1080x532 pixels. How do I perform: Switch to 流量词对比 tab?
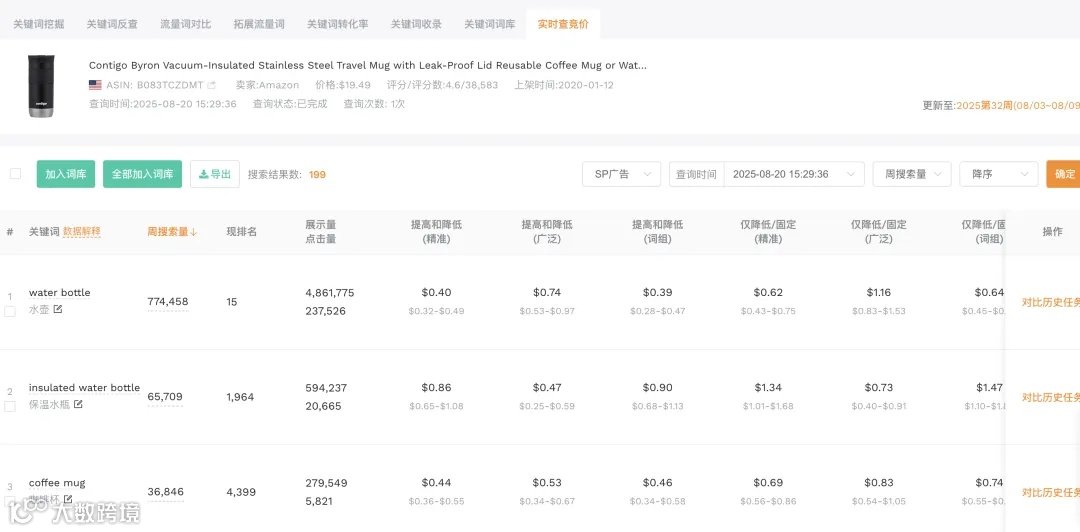pos(185,24)
